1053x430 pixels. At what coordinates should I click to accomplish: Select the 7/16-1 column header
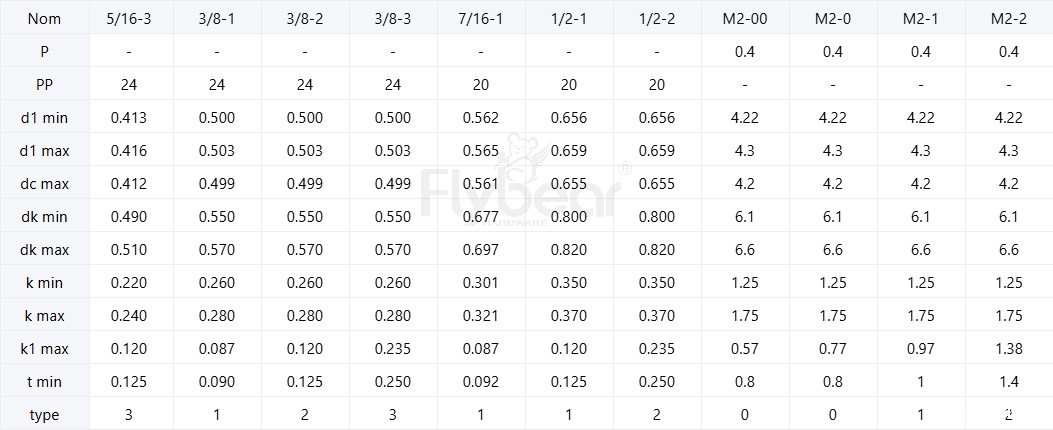481,19
